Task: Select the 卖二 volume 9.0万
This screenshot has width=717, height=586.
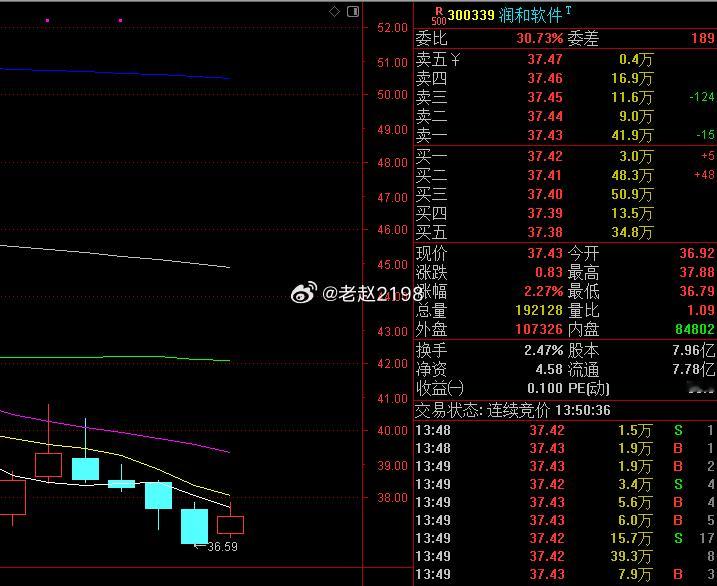Action: 636,116
